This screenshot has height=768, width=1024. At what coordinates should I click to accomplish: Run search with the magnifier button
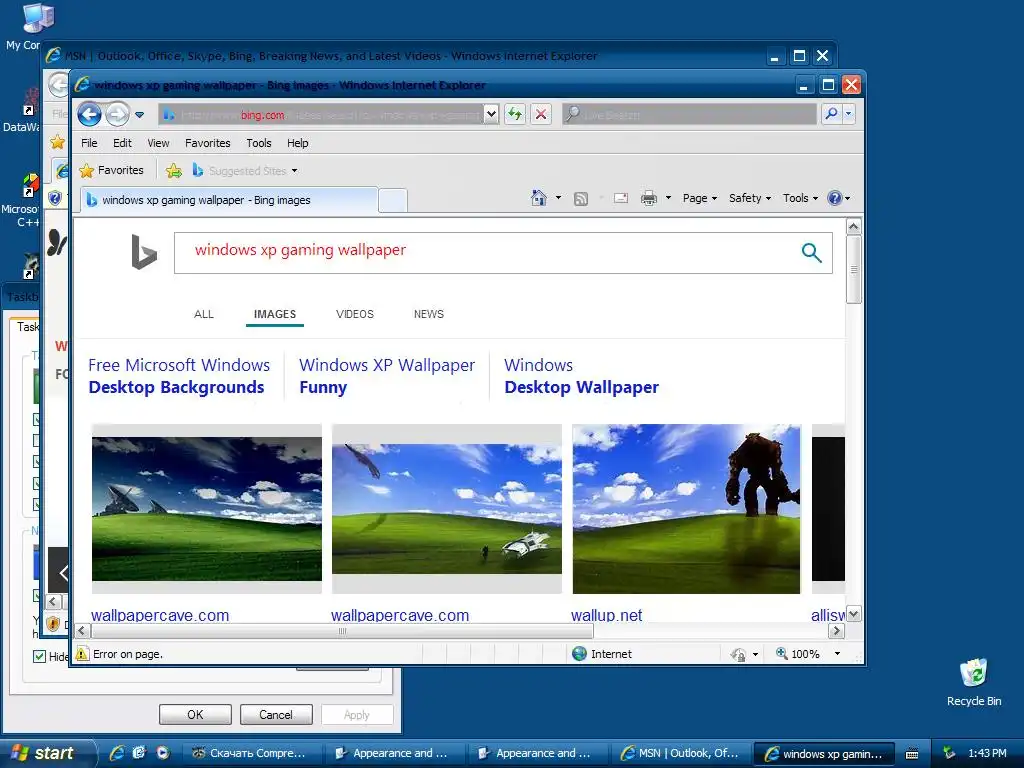click(831, 114)
